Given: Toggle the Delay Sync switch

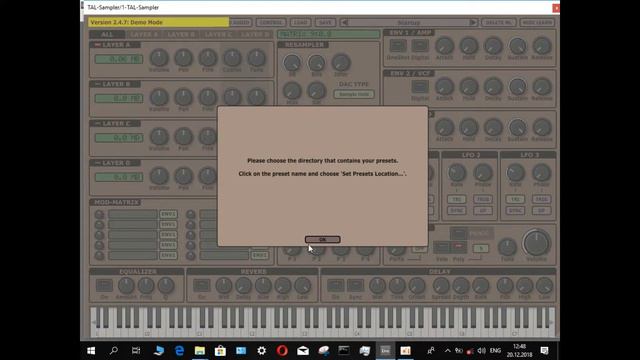Looking at the screenshot, I should tap(355, 285).
